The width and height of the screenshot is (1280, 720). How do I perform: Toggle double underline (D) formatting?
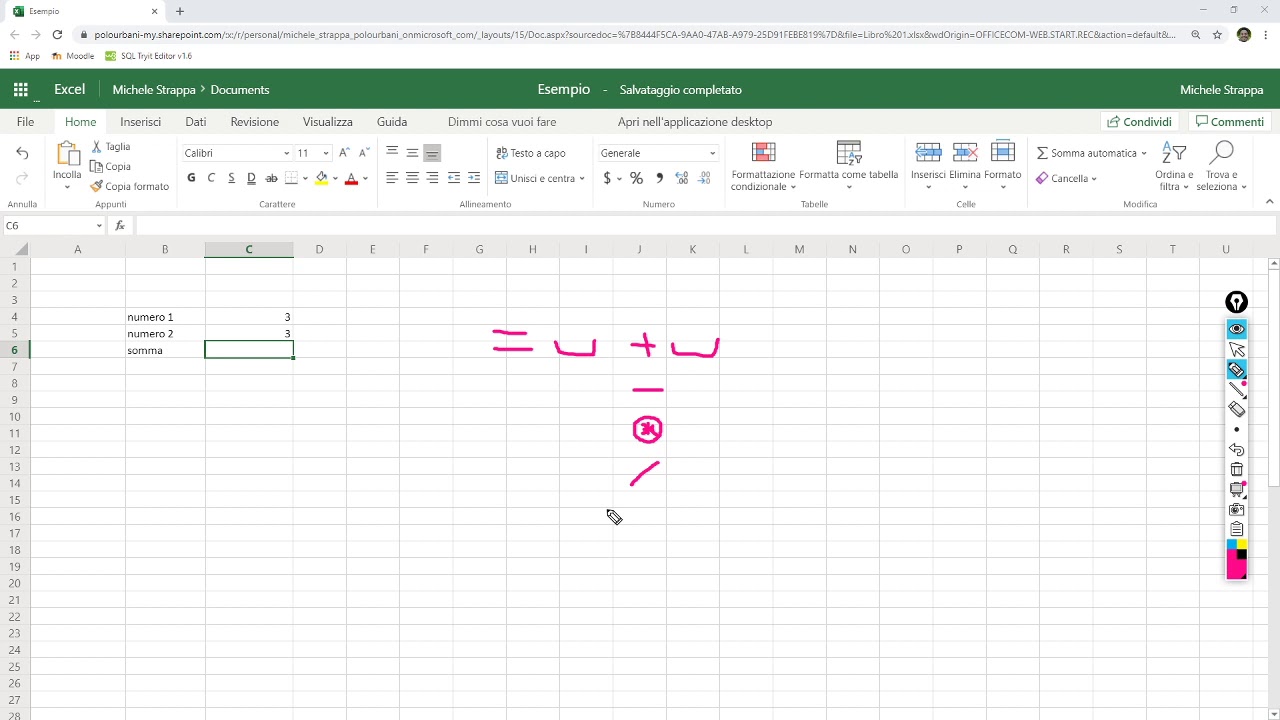coord(251,178)
